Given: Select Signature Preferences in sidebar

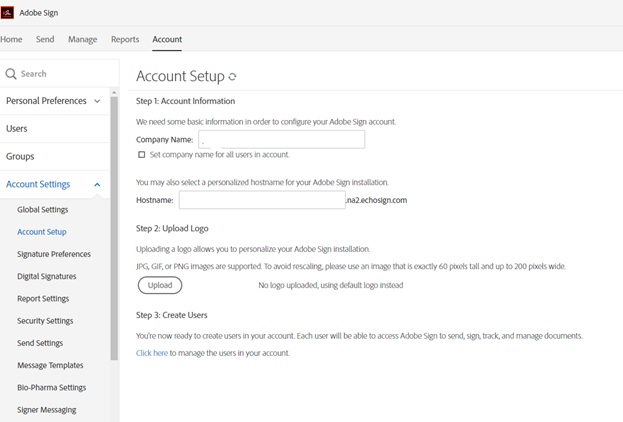Looking at the screenshot, I should click(x=54, y=254).
